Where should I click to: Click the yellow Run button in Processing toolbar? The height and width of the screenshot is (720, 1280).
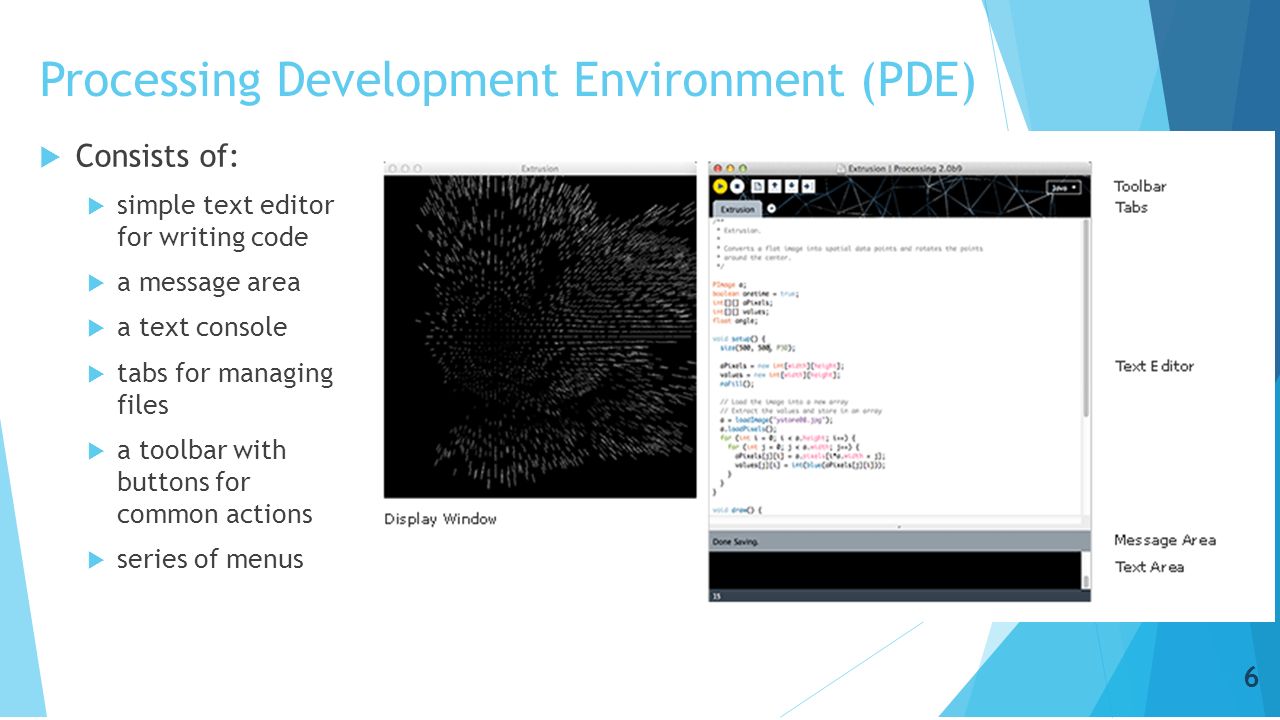pos(720,186)
